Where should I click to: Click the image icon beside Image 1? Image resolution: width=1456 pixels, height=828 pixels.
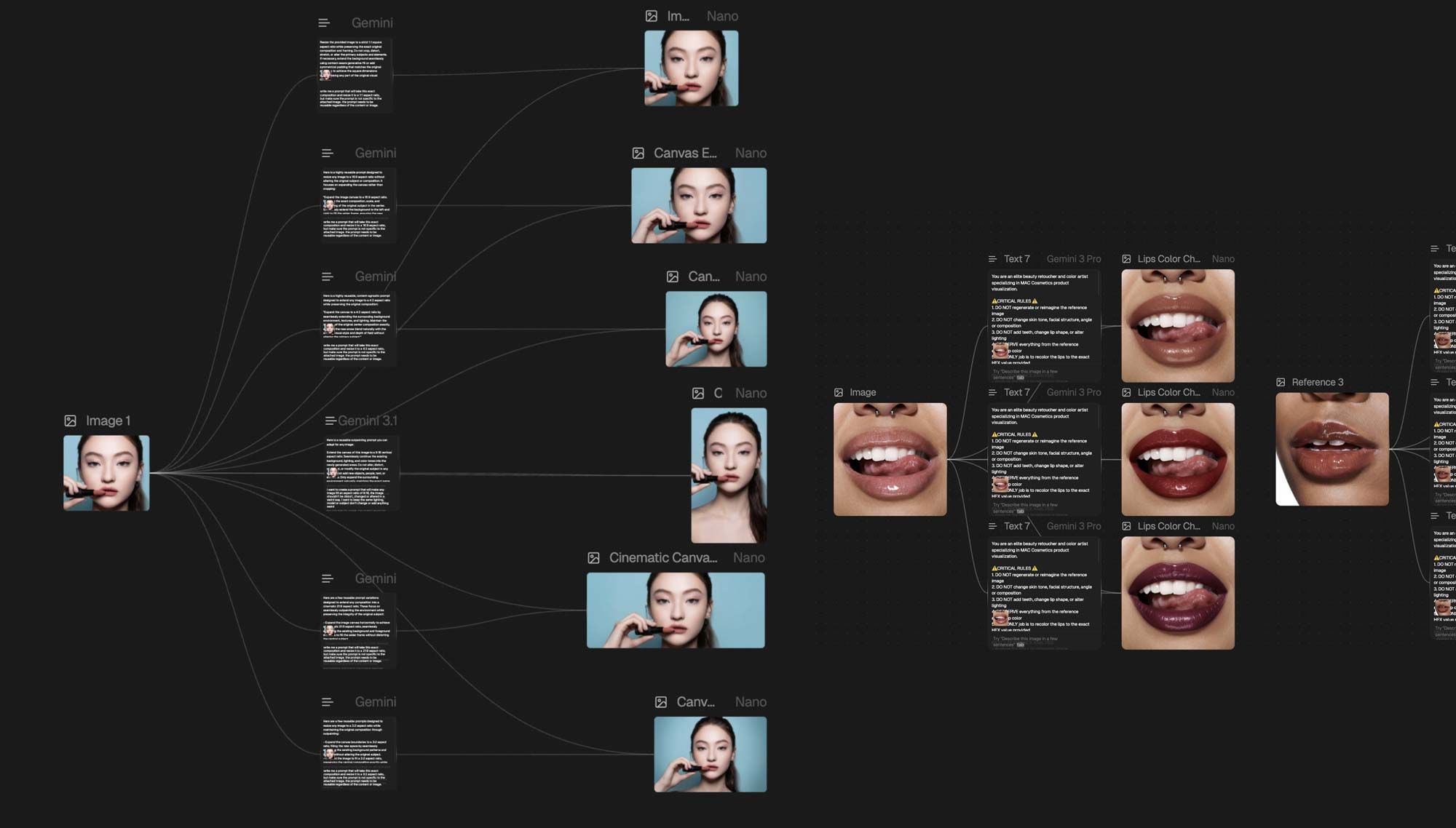pyautogui.click(x=71, y=421)
